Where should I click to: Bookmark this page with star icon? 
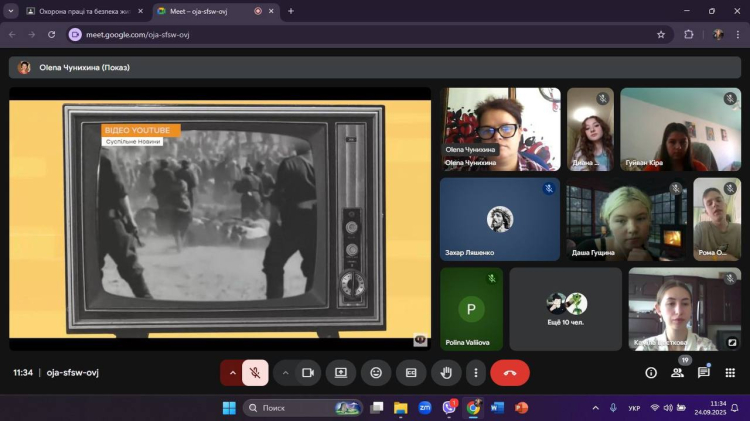coord(661,34)
